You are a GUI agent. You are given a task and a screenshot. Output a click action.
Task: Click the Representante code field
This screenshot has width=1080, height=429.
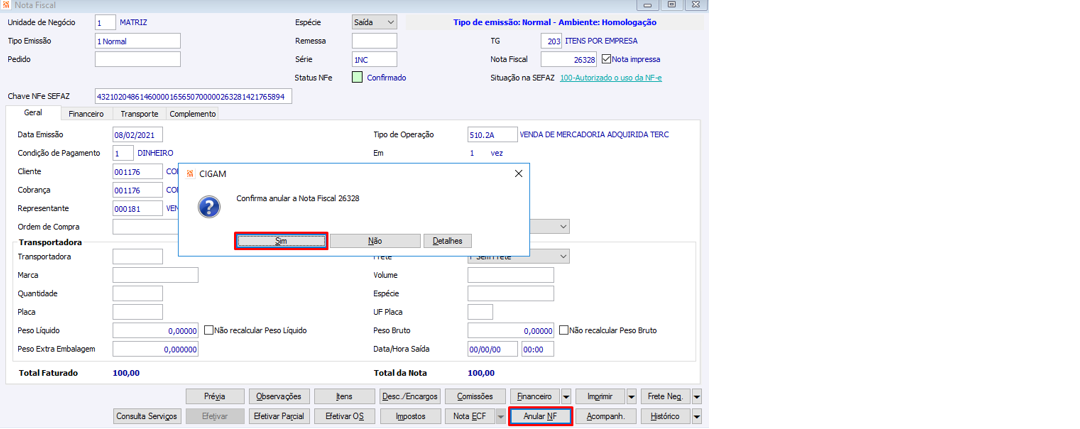tap(138, 209)
